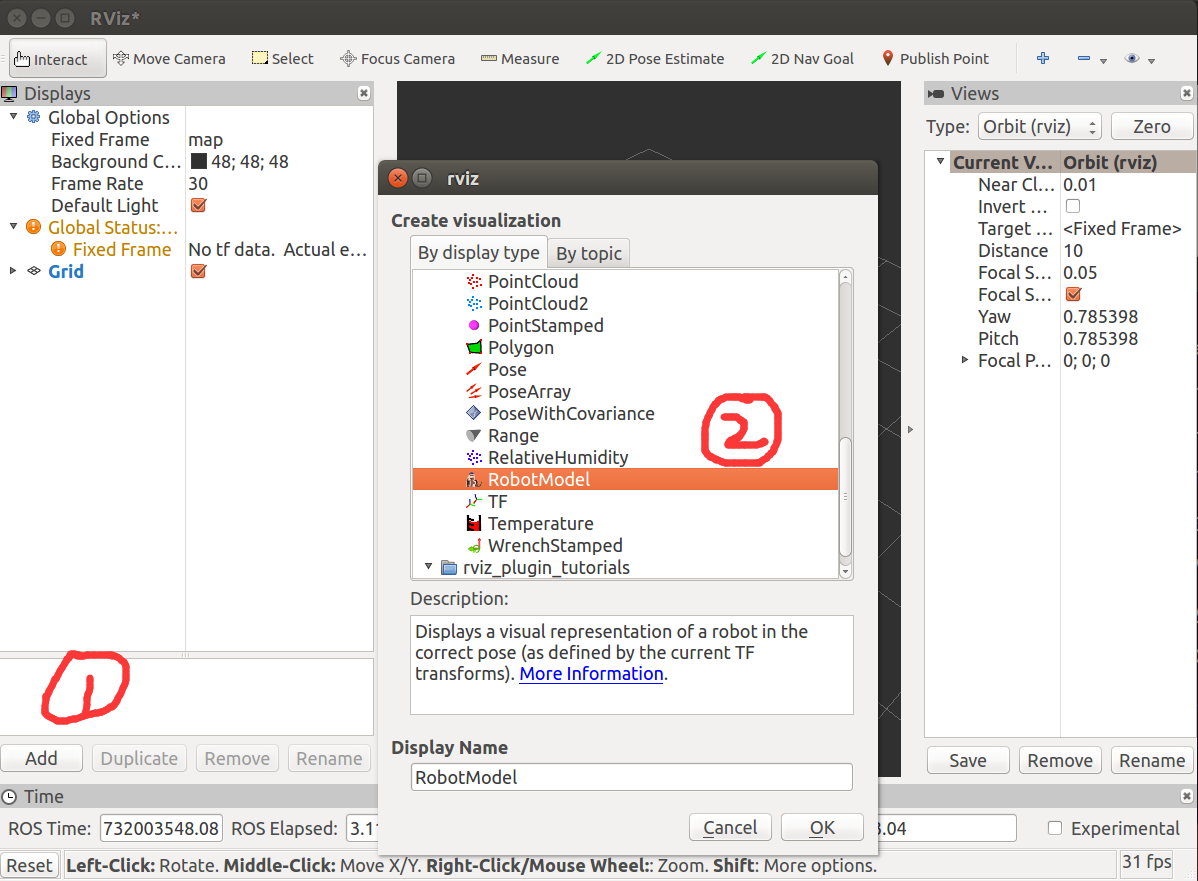Collapse the Current View tree node
The height and width of the screenshot is (881, 1198).
(941, 161)
